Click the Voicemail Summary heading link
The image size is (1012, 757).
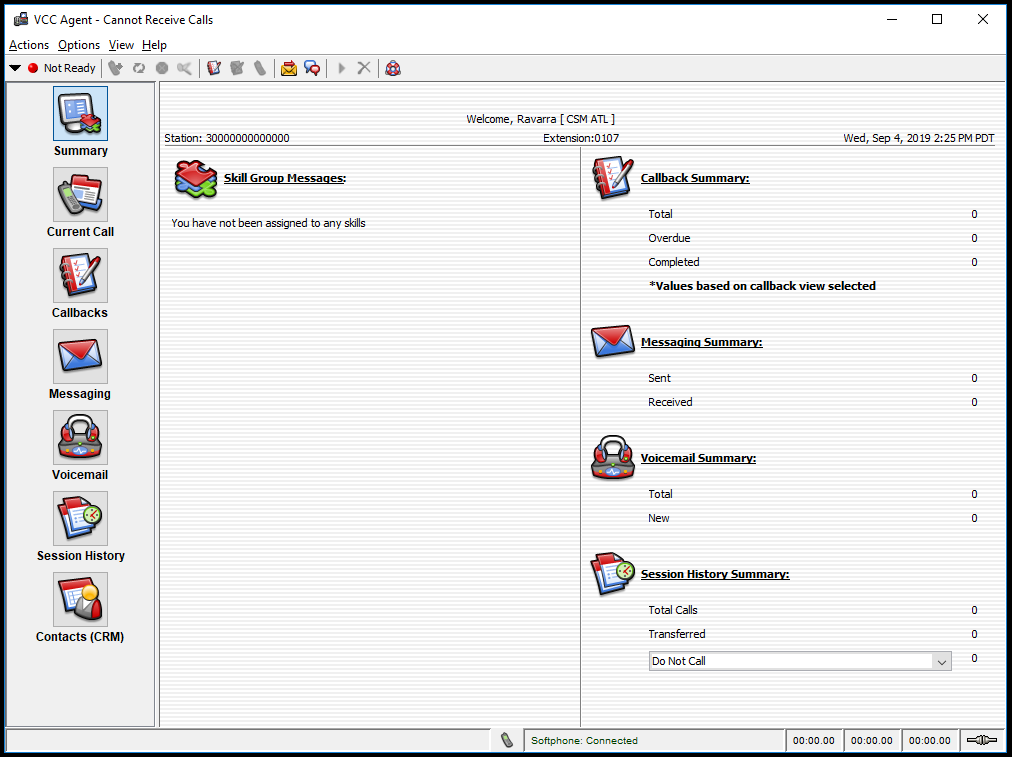tap(698, 458)
